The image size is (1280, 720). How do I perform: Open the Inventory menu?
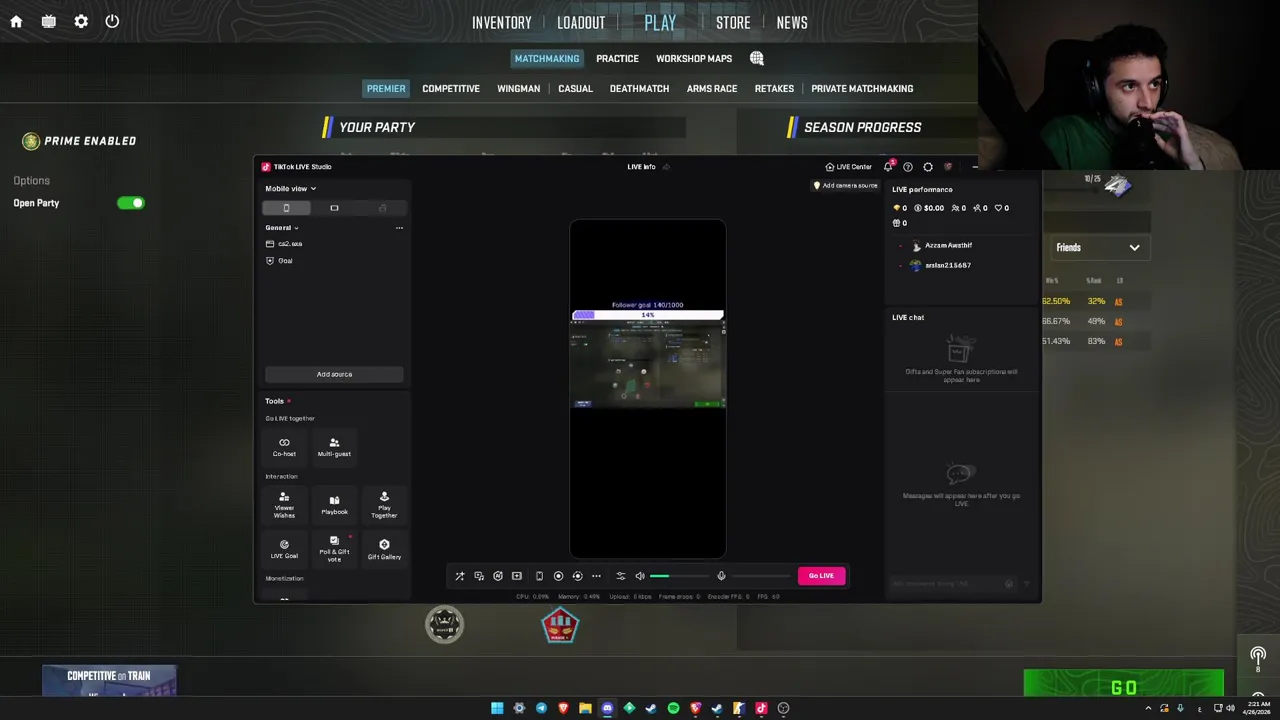(x=502, y=22)
